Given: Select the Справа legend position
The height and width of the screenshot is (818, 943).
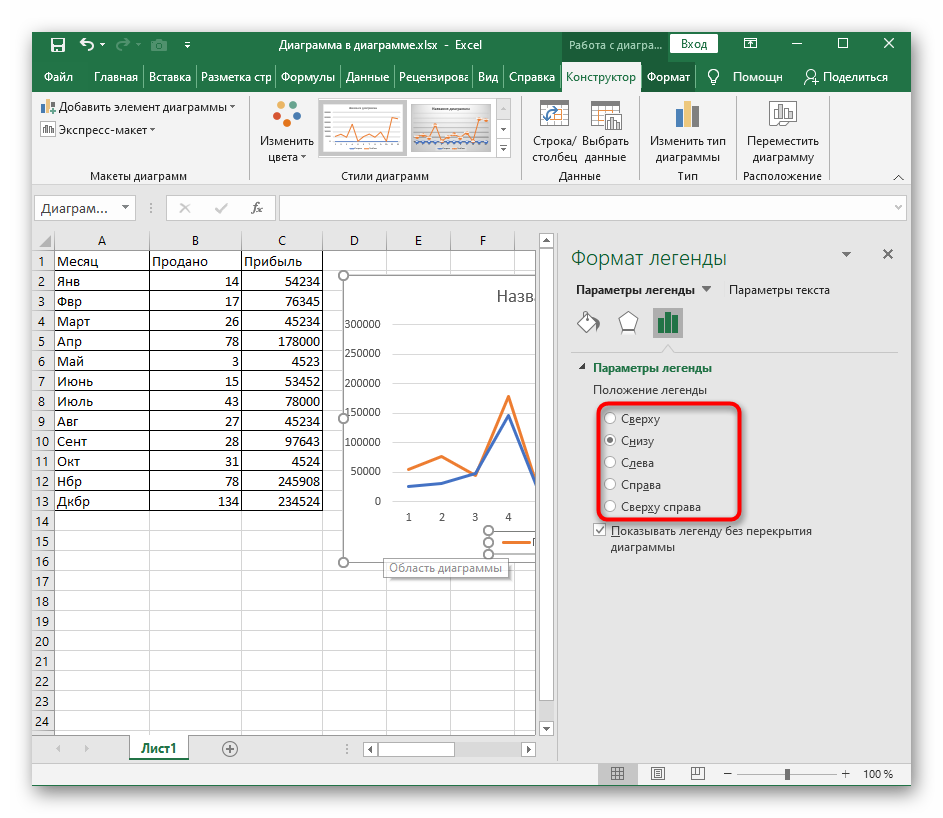Looking at the screenshot, I should tap(611, 485).
